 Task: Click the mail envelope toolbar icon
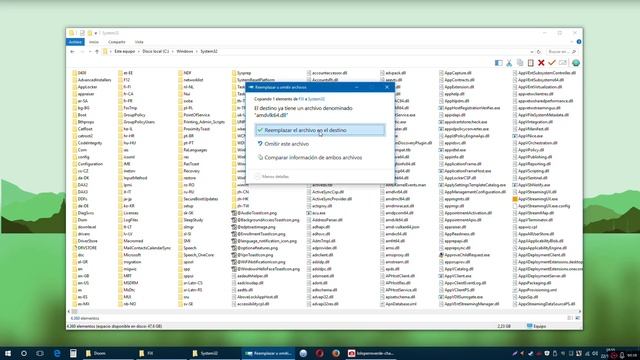pyautogui.click(x=563, y=63)
